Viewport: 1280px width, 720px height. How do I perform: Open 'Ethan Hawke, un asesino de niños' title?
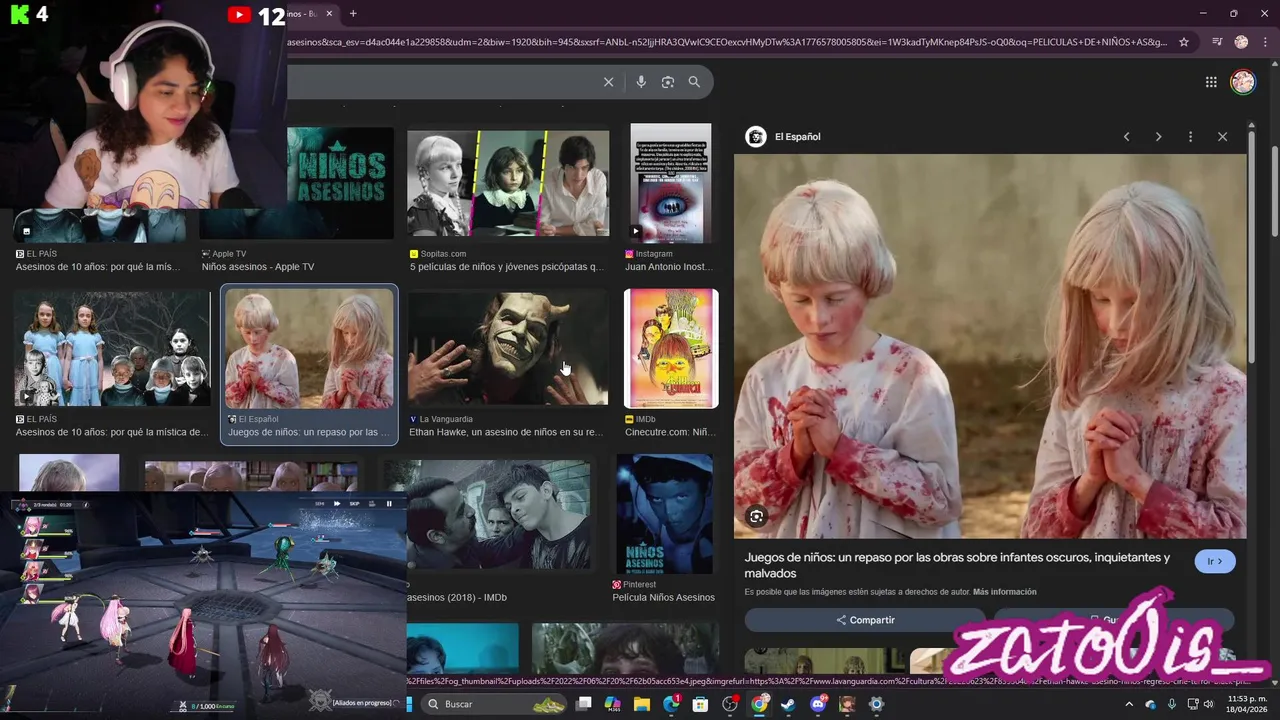pyautogui.click(x=506, y=432)
